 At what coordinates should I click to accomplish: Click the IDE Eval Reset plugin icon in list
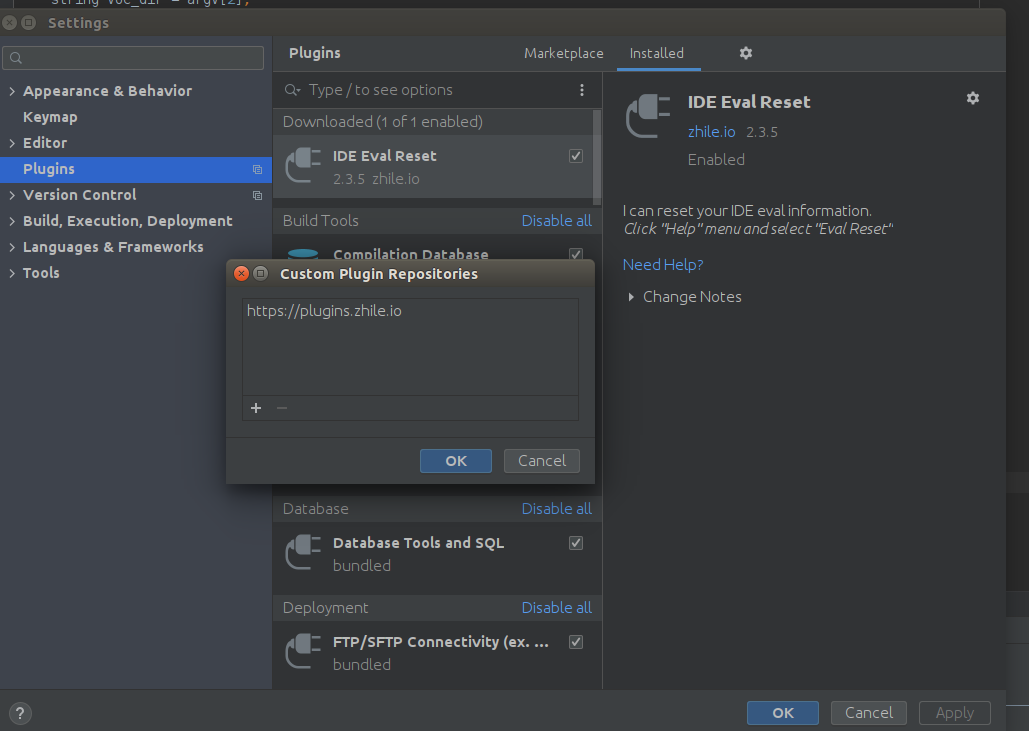(303, 166)
